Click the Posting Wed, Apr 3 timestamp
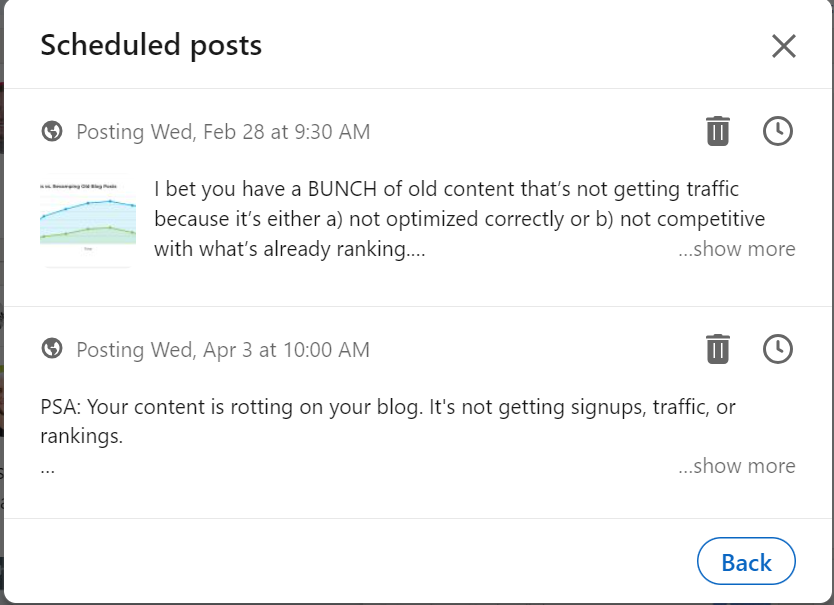This screenshot has width=834, height=605. [221, 350]
